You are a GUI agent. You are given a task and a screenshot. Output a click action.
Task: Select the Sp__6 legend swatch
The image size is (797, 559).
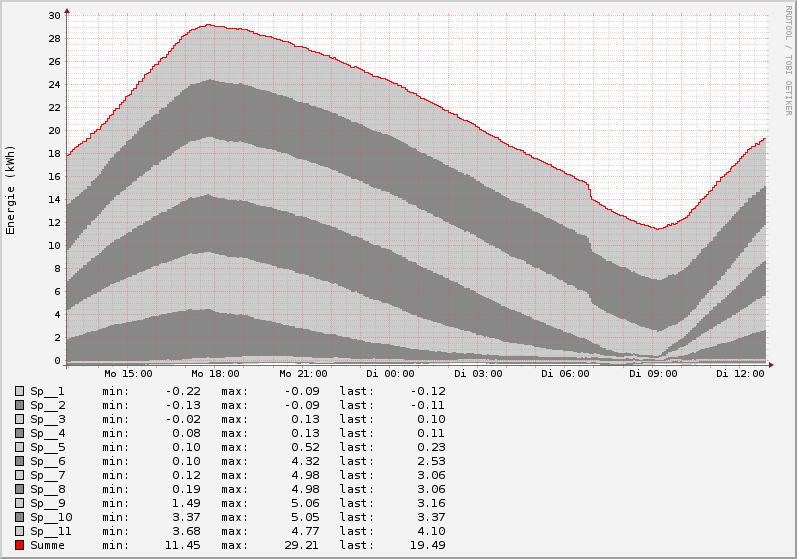point(19,461)
